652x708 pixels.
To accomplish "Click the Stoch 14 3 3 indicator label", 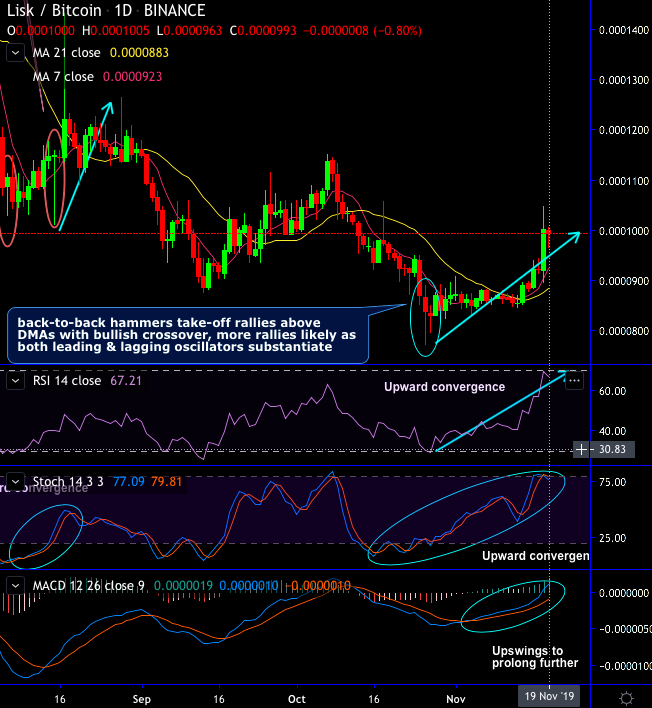I will (68, 482).
